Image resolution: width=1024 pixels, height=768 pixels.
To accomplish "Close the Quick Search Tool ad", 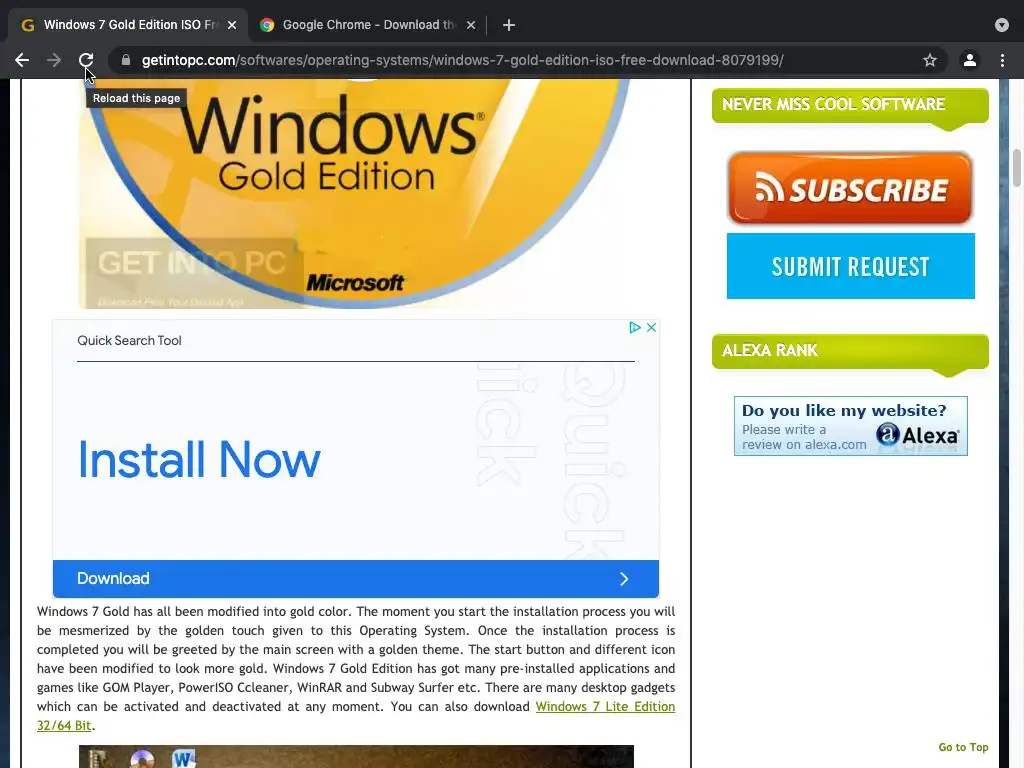I will point(651,327).
